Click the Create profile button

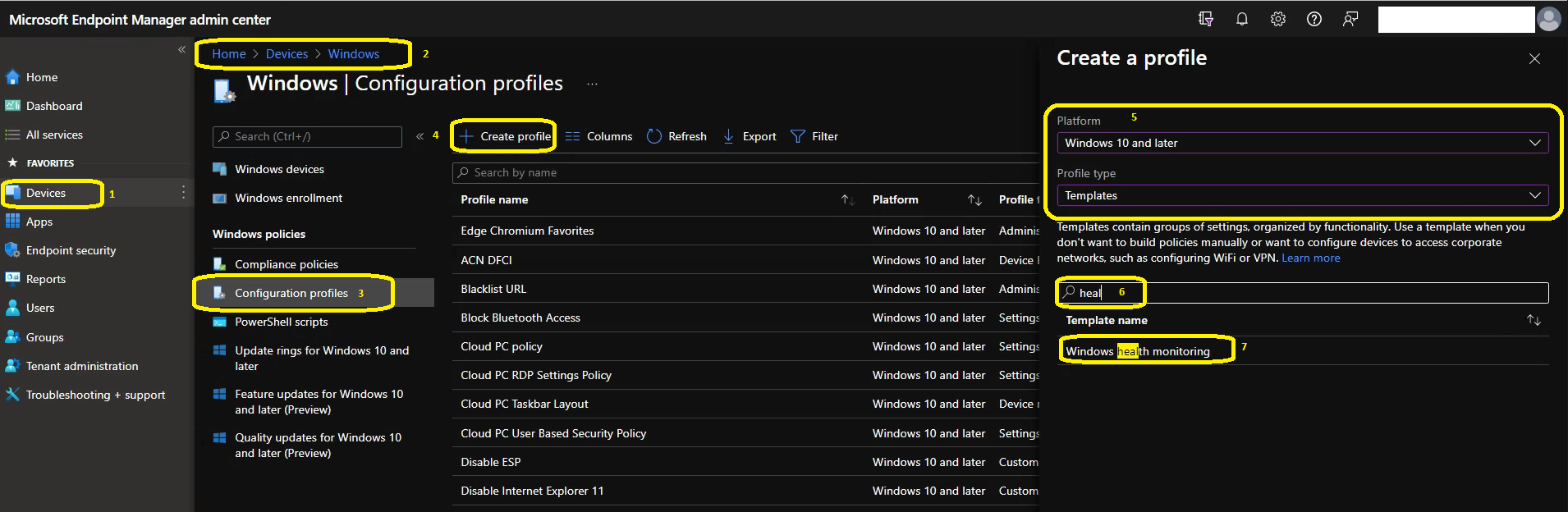[x=504, y=136]
